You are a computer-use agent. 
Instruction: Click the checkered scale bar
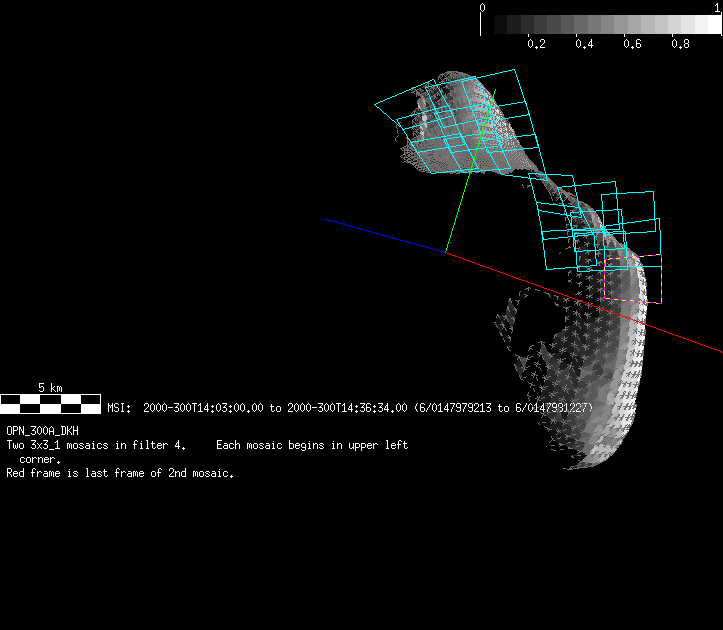tap(50, 403)
